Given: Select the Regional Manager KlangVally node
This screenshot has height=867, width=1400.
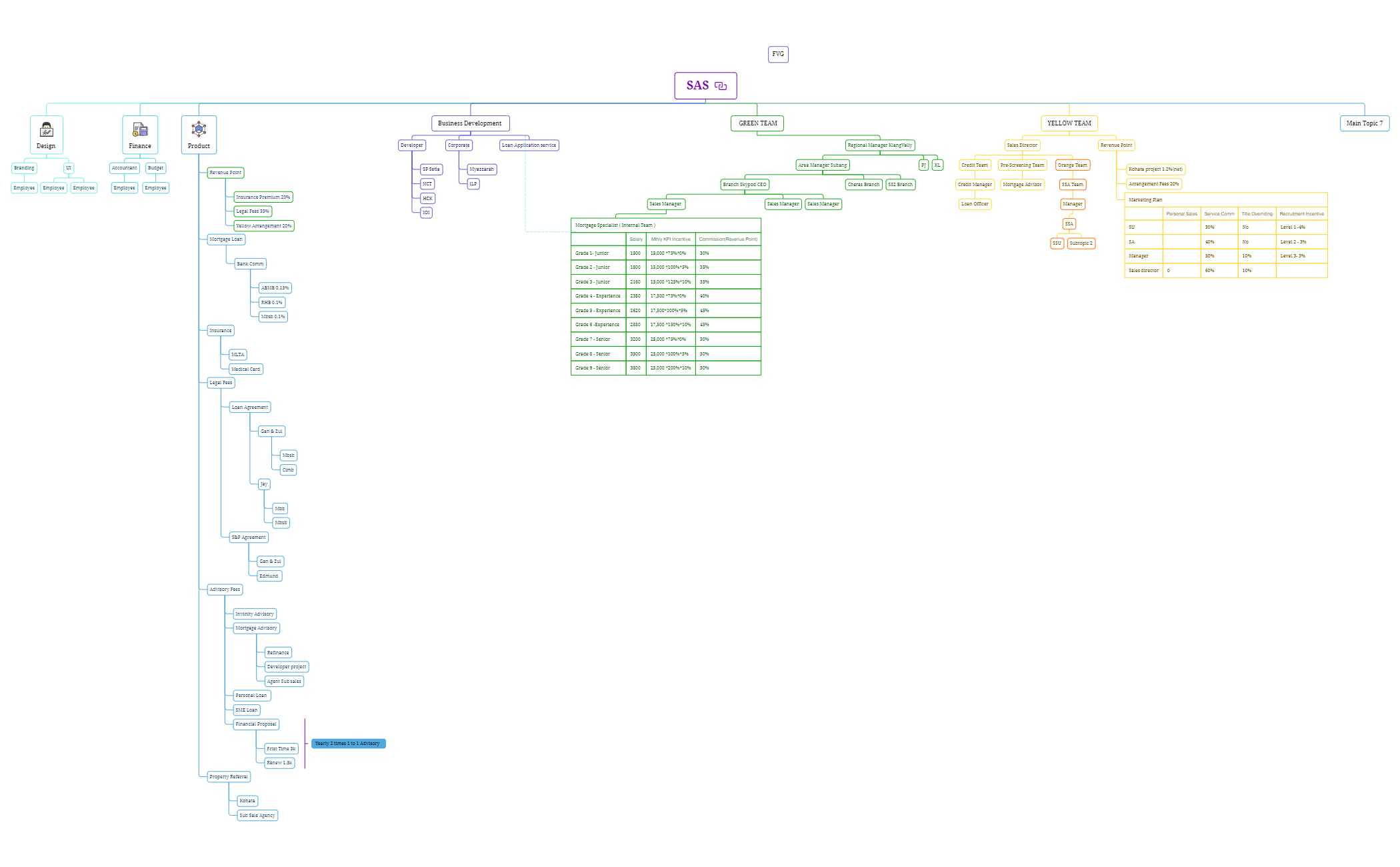Looking at the screenshot, I should point(879,145).
